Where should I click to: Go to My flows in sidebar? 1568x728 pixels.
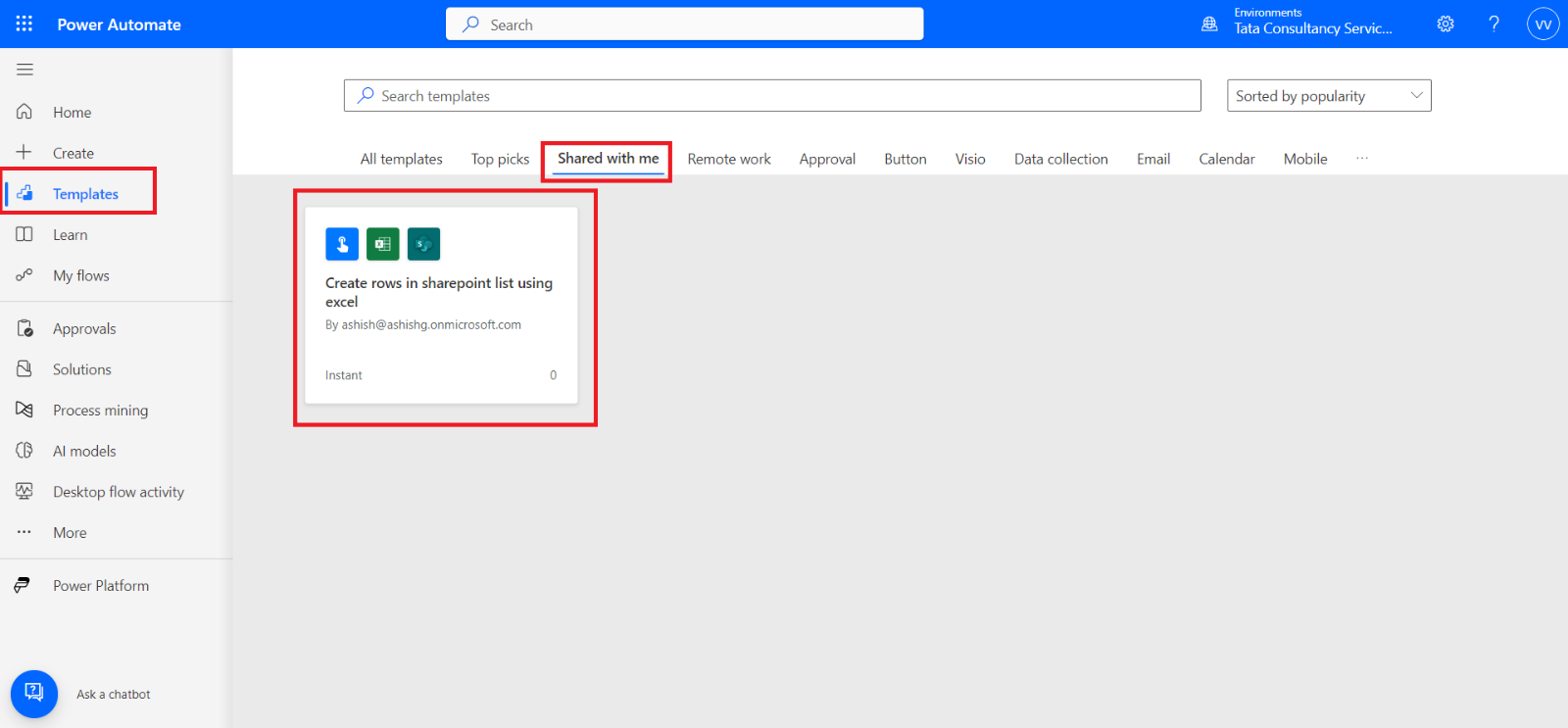point(80,276)
